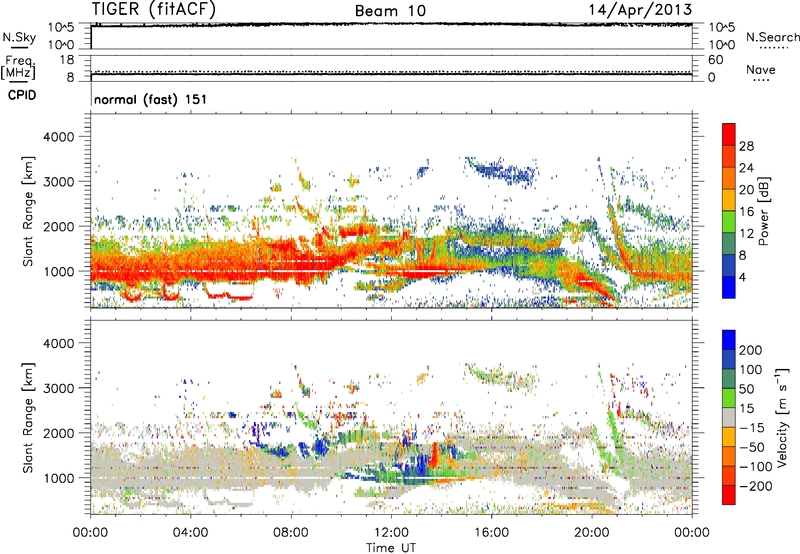Click the 4 tick on power colorbar
The width and height of the screenshot is (800, 554).
743,278
